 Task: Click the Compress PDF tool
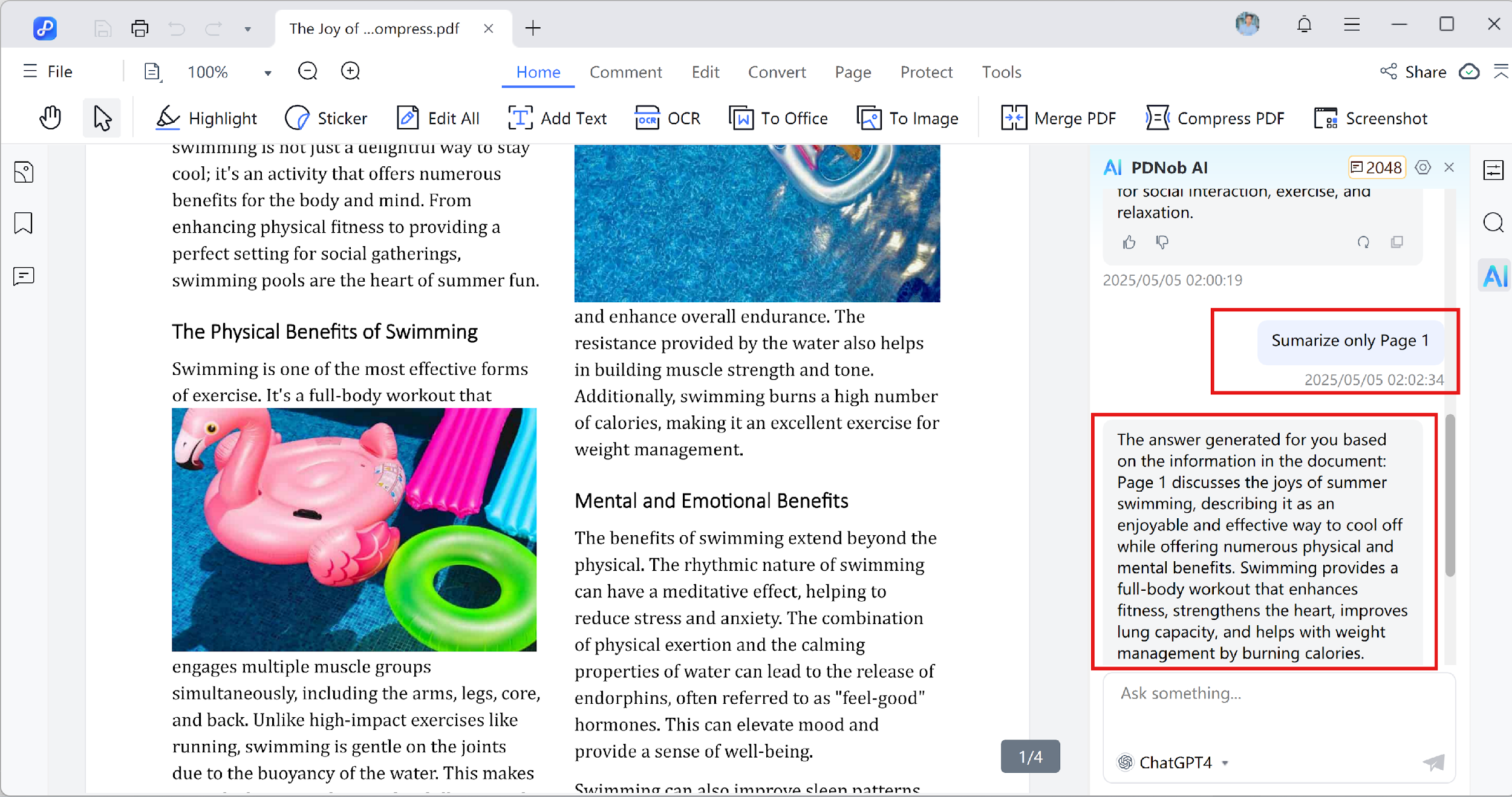click(x=1216, y=118)
